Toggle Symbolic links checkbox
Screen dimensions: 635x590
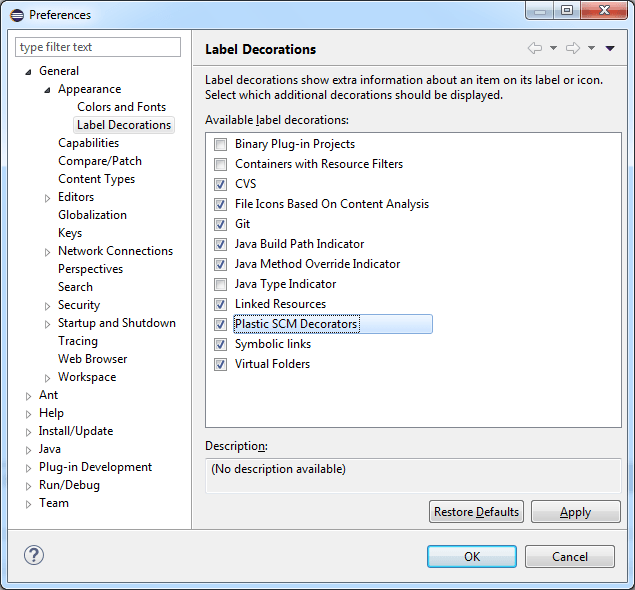point(220,344)
